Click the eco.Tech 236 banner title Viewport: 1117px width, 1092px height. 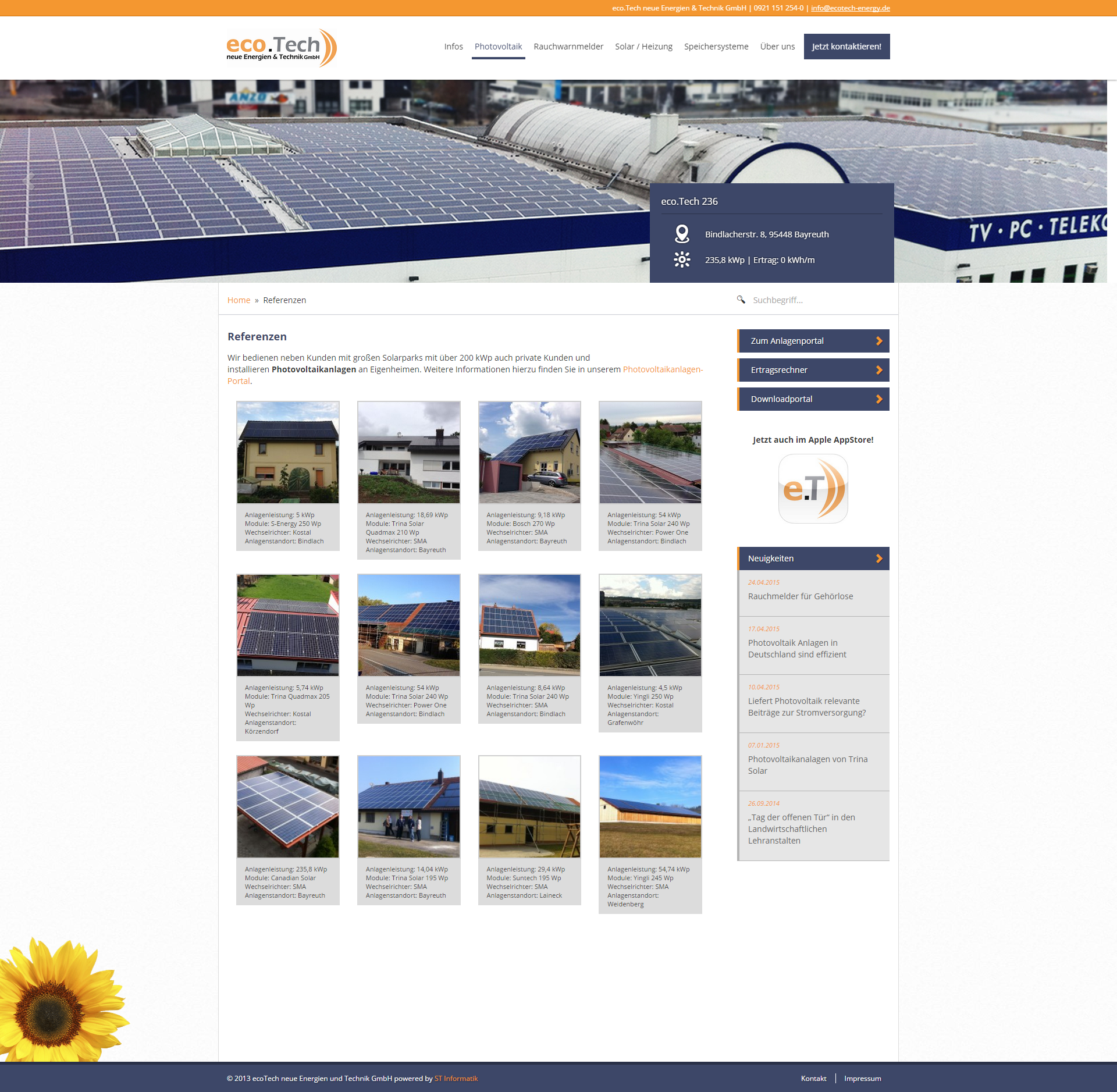[x=689, y=201]
